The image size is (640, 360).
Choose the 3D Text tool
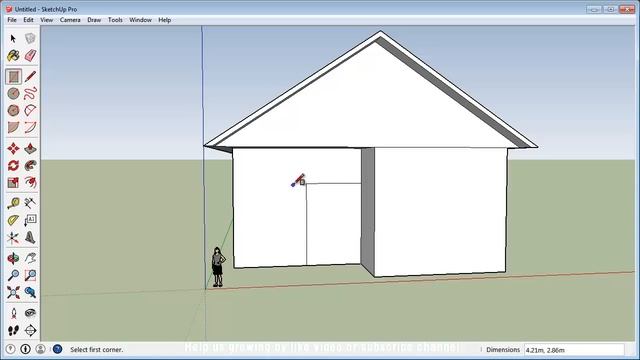point(30,238)
